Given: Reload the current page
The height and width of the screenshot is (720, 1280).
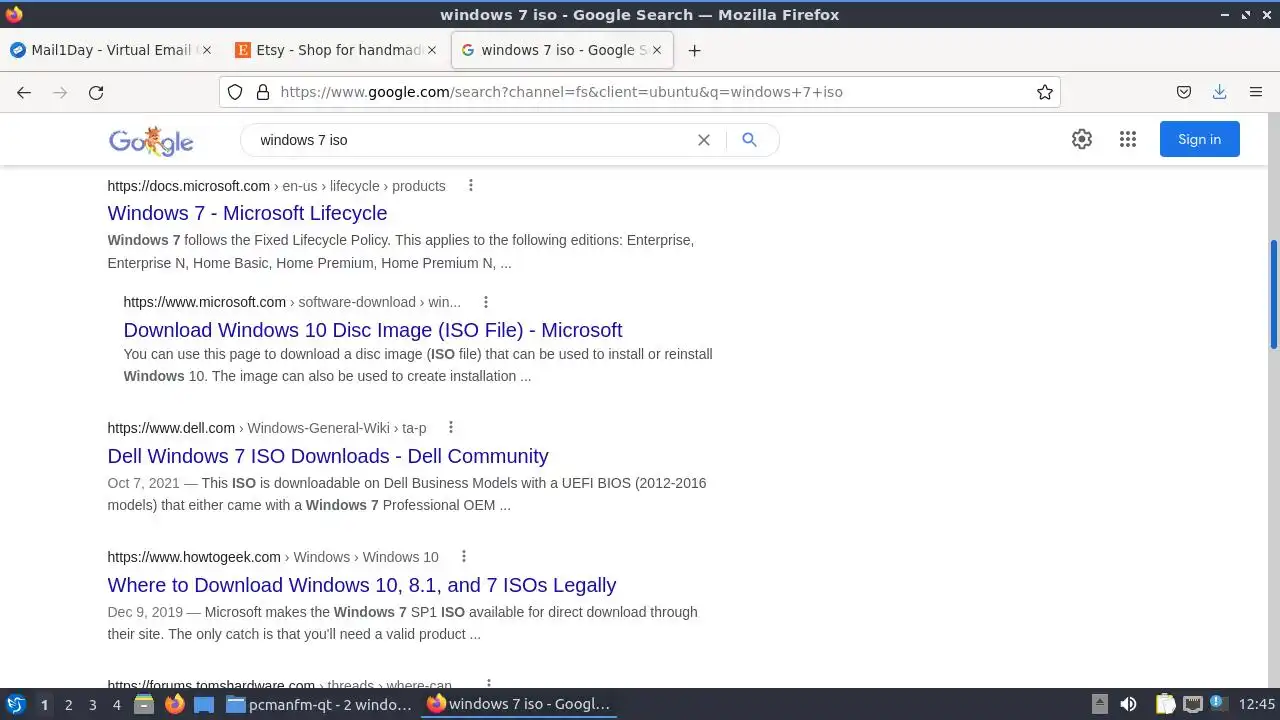Looking at the screenshot, I should click(96, 92).
